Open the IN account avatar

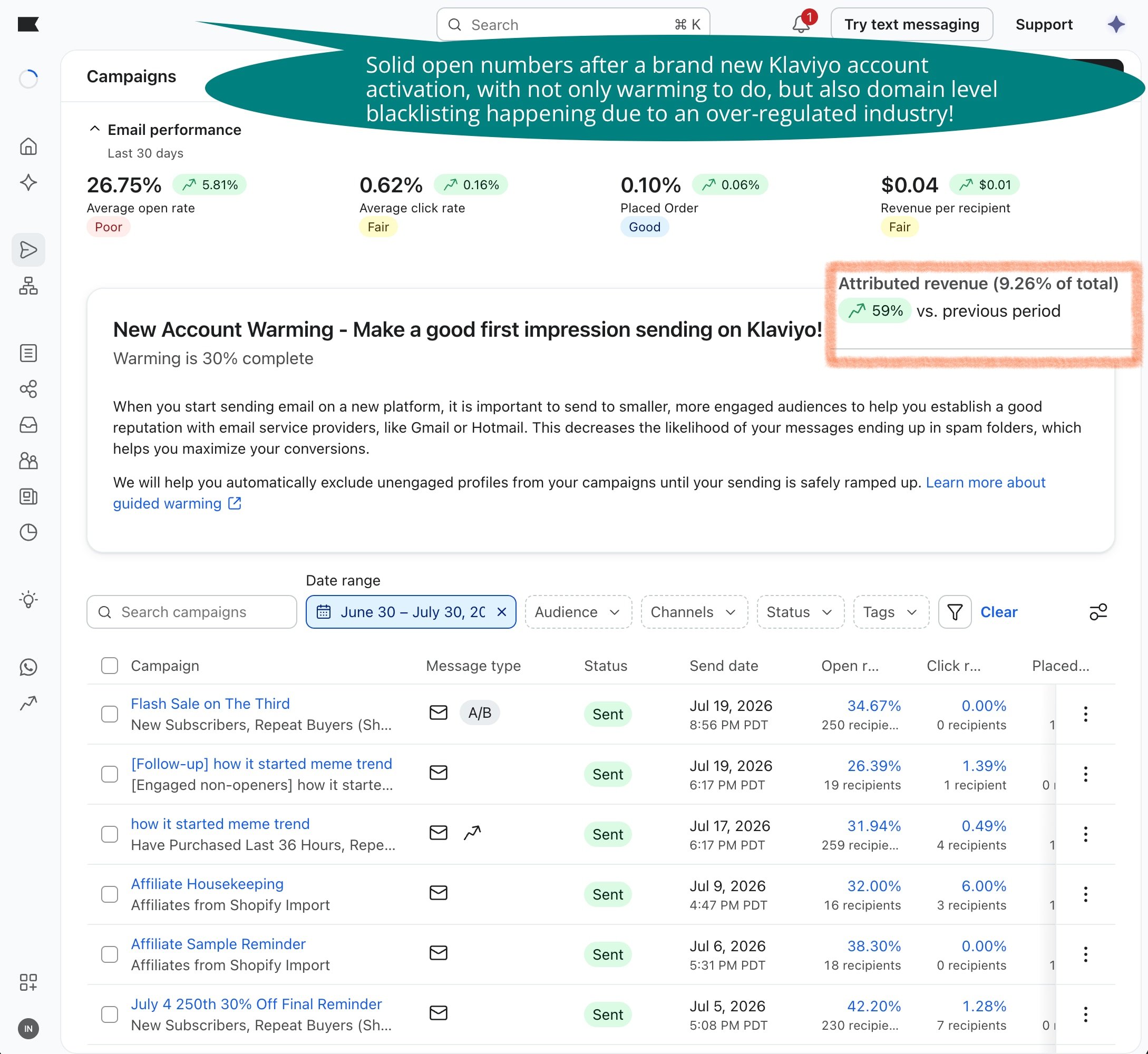(28, 1029)
